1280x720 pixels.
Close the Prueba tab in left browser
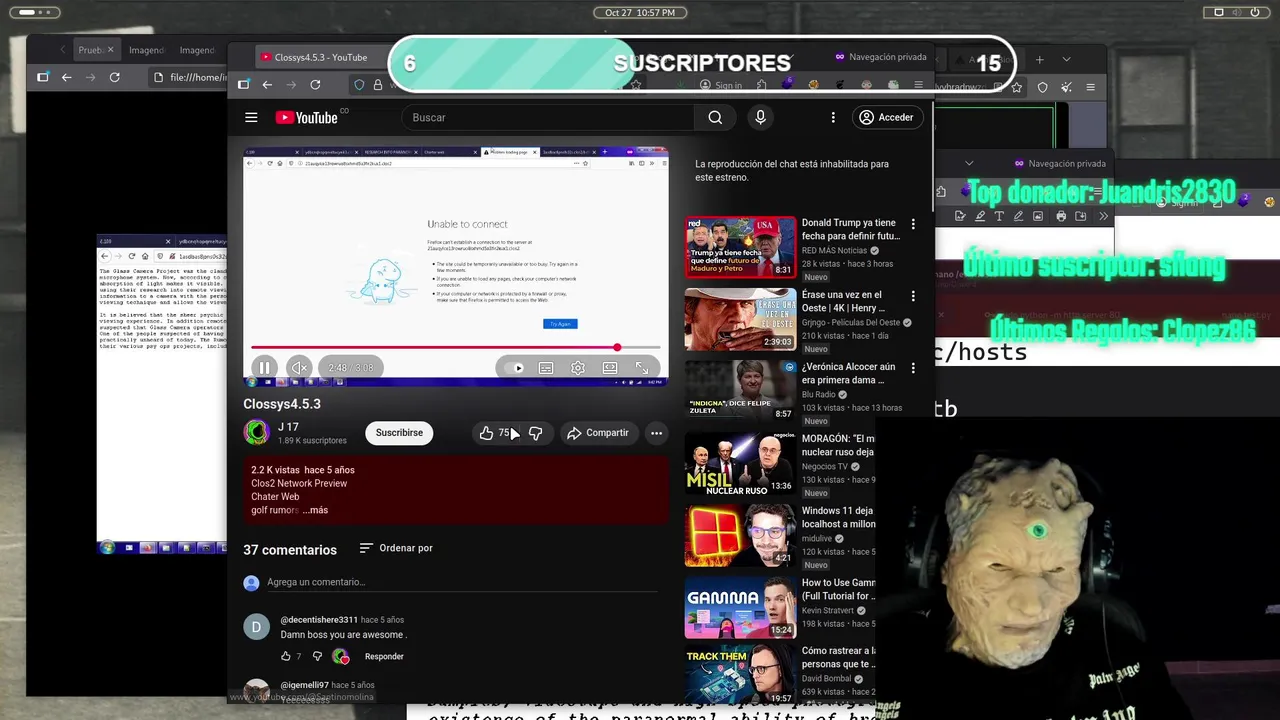110,50
